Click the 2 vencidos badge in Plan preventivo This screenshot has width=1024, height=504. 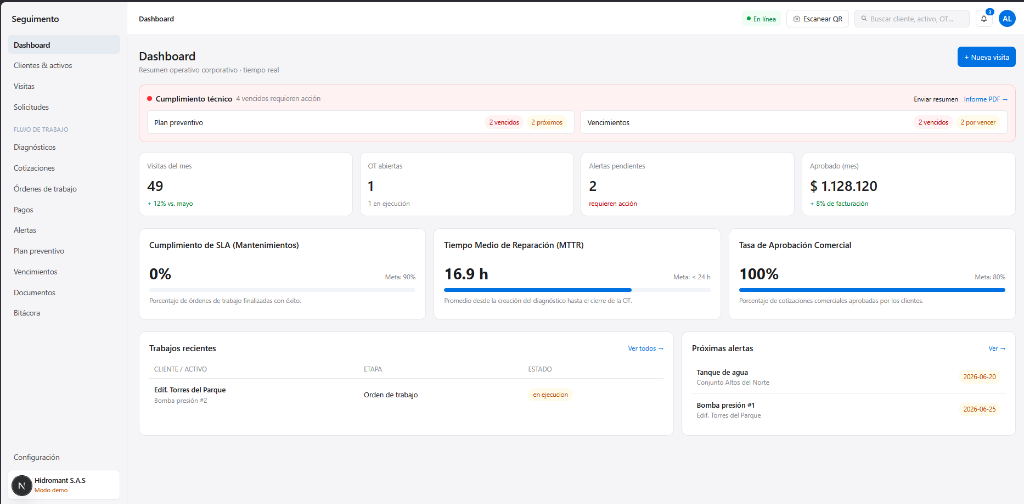pyautogui.click(x=504, y=122)
